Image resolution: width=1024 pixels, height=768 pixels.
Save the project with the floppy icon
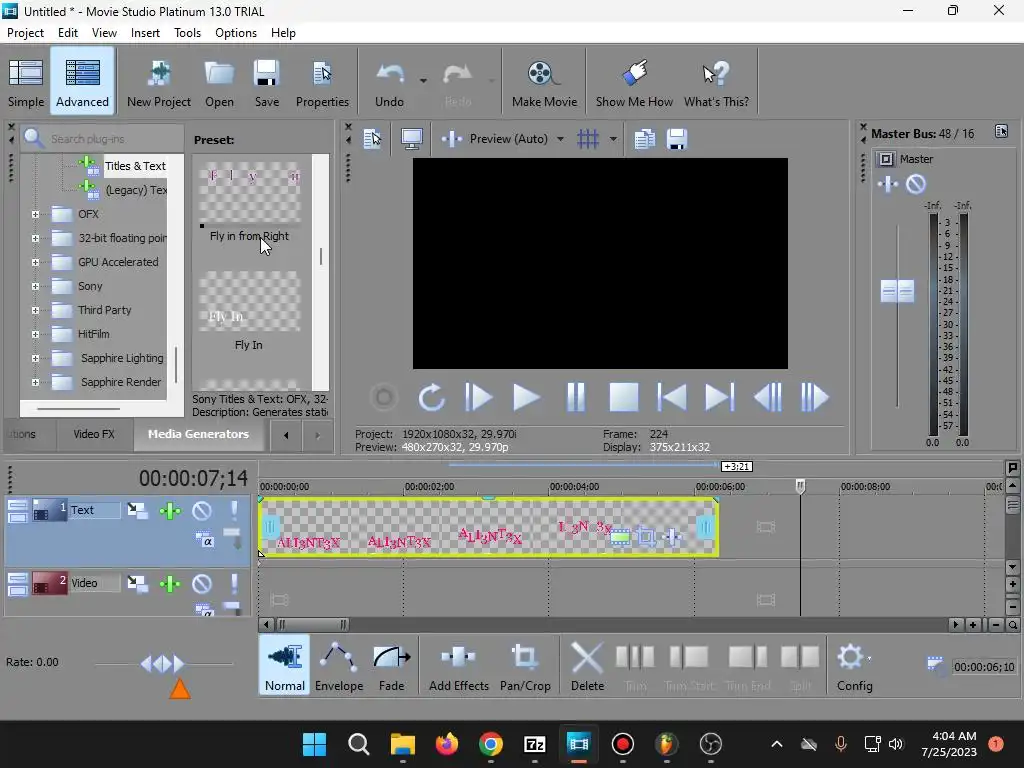(266, 83)
